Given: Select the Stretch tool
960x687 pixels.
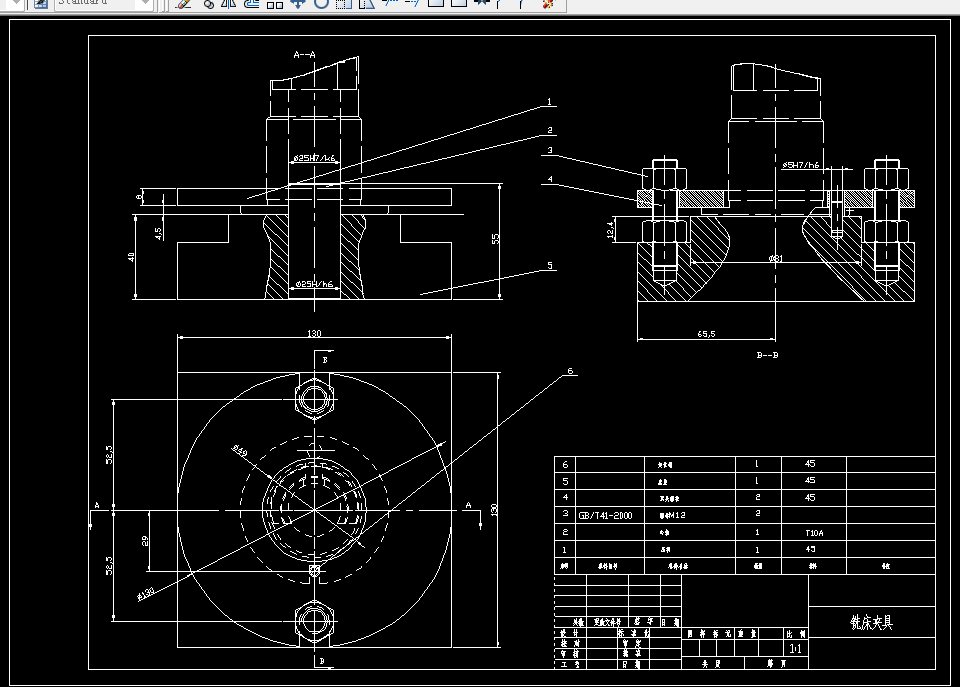Looking at the screenshot, I should [x=367, y=4].
